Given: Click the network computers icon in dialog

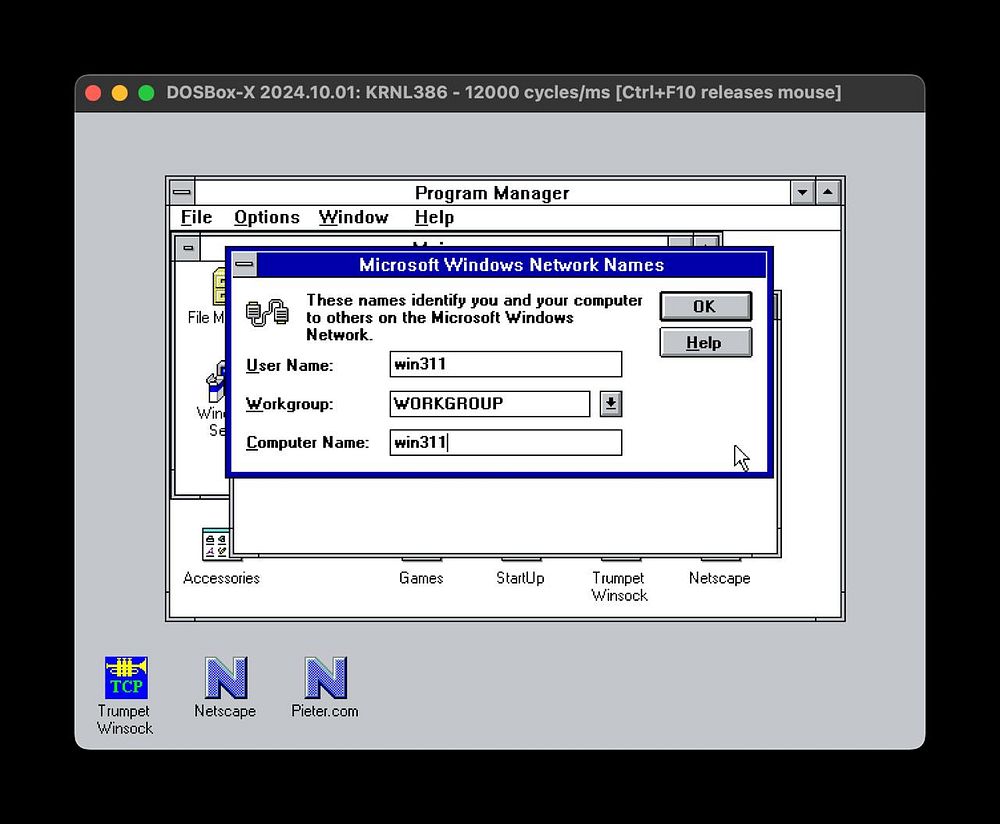Looking at the screenshot, I should (267, 312).
